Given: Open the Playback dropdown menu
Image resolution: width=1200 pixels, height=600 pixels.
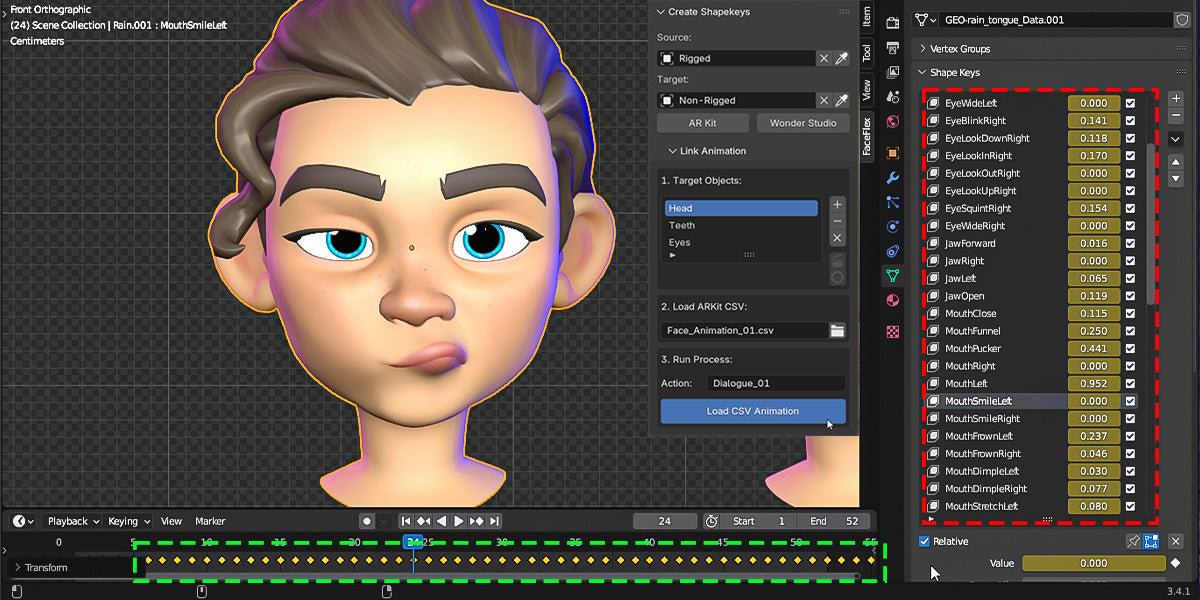Looking at the screenshot, I should point(73,521).
